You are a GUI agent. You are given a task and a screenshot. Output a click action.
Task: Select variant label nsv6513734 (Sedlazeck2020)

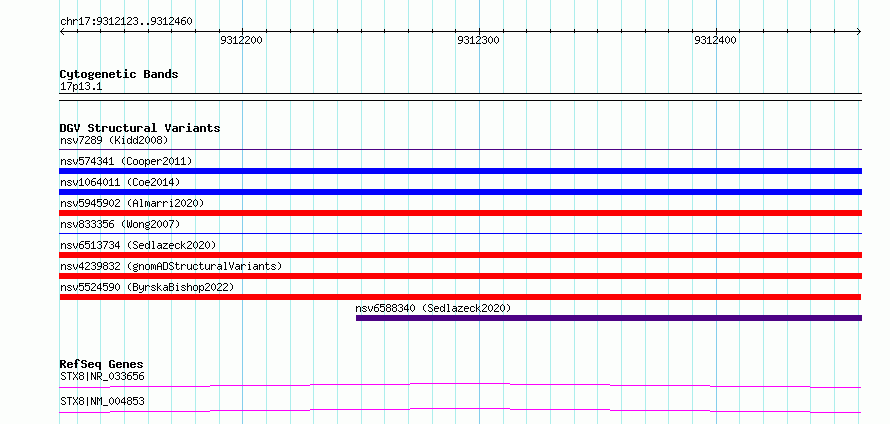(138, 245)
